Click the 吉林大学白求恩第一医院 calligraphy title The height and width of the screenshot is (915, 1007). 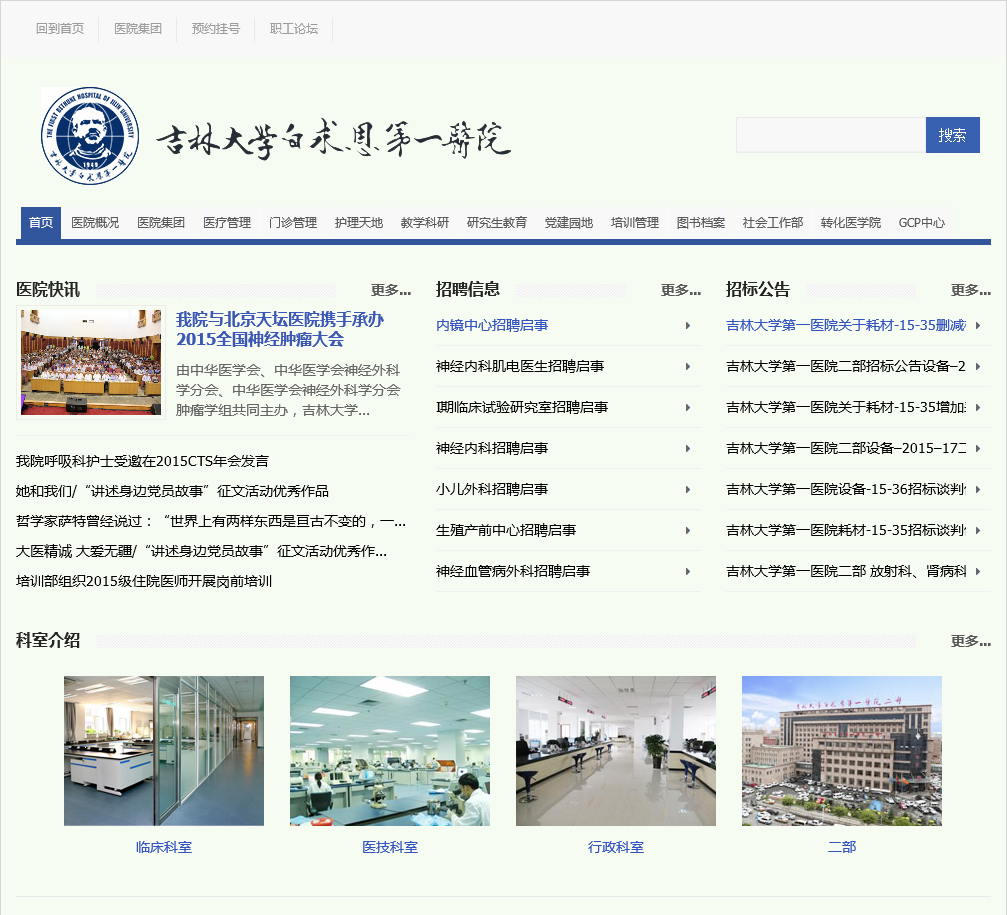[x=333, y=139]
